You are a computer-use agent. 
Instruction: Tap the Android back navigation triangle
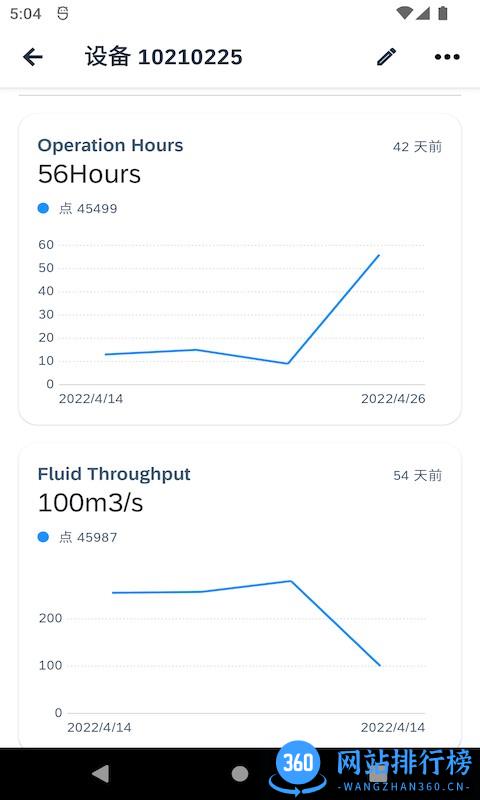[100, 773]
